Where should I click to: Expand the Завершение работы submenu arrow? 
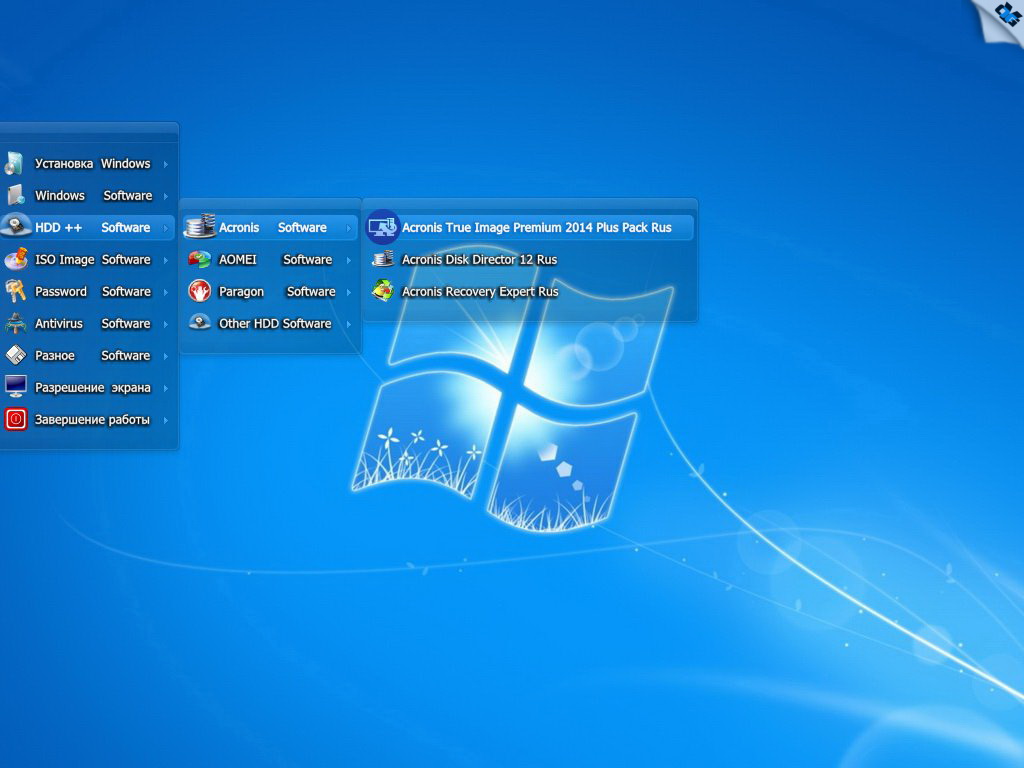(166, 420)
